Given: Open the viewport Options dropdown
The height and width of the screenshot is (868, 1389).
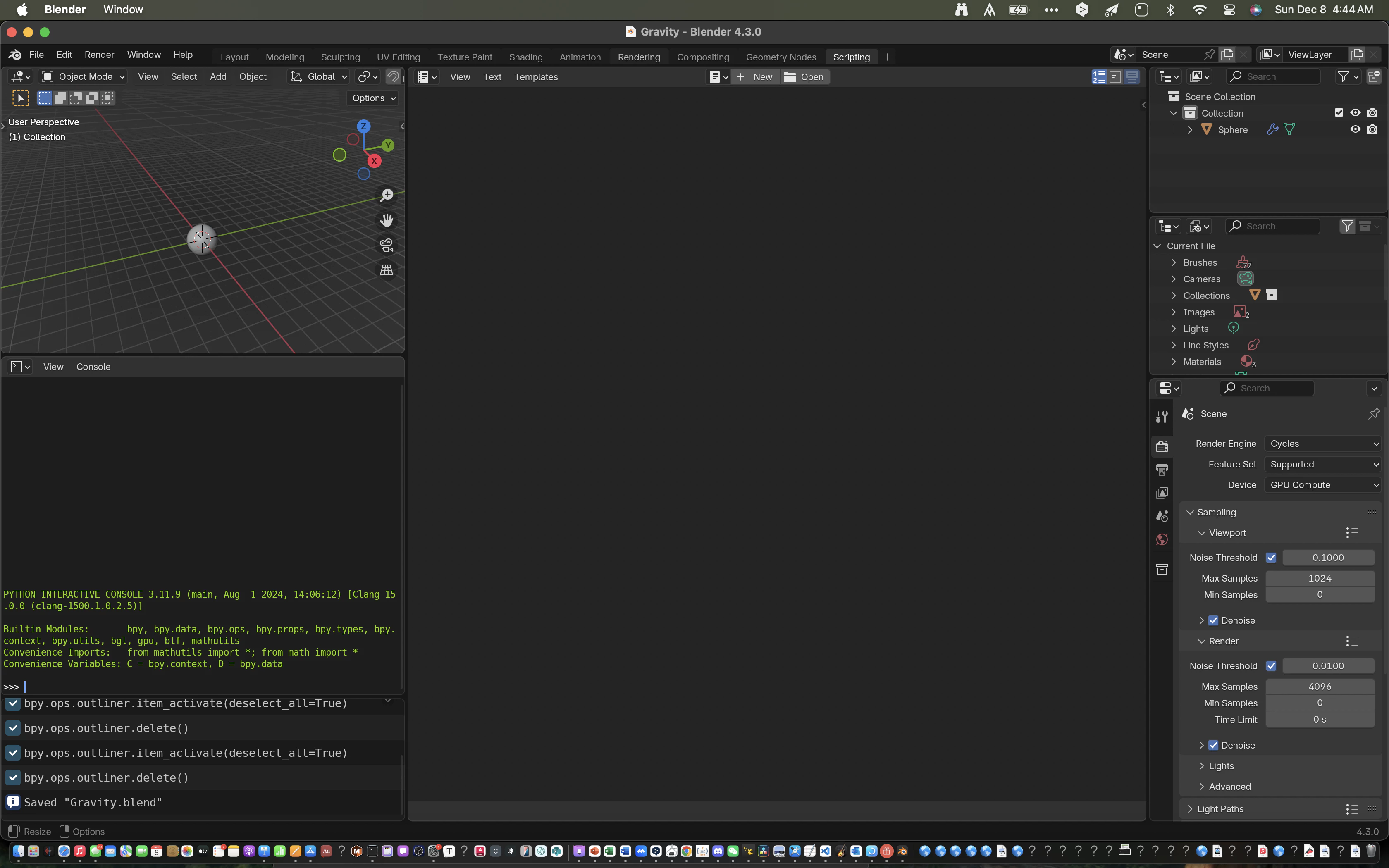Looking at the screenshot, I should tap(374, 98).
